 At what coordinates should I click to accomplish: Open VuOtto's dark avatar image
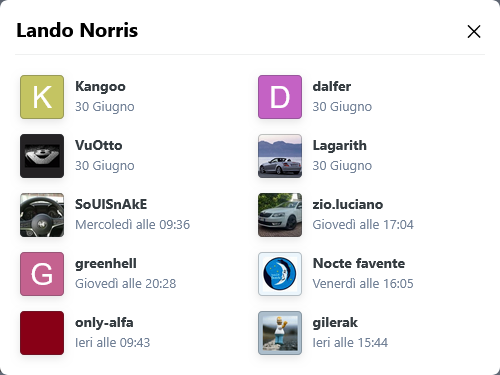[42, 156]
